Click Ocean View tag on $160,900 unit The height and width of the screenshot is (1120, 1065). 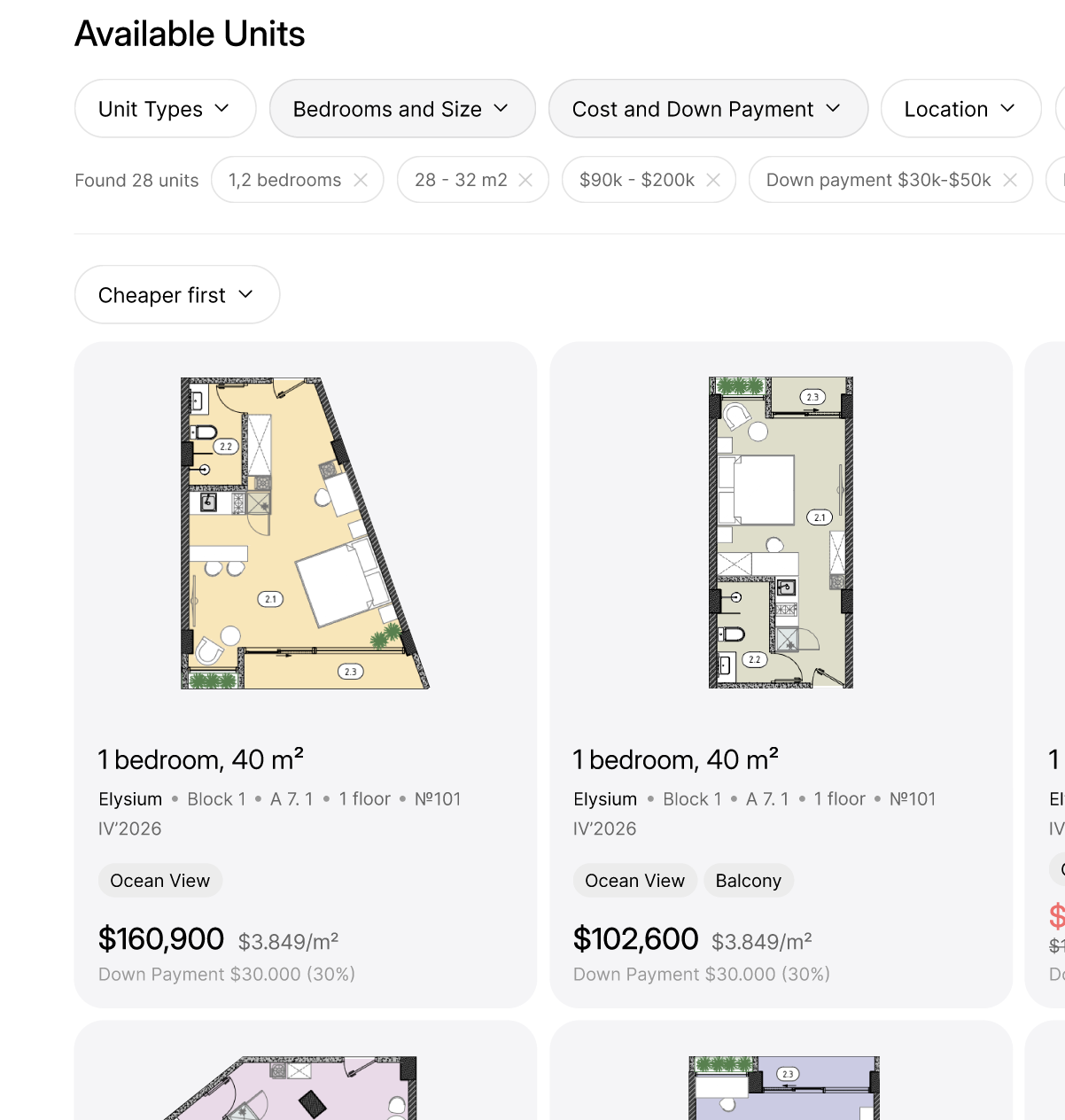point(160,881)
